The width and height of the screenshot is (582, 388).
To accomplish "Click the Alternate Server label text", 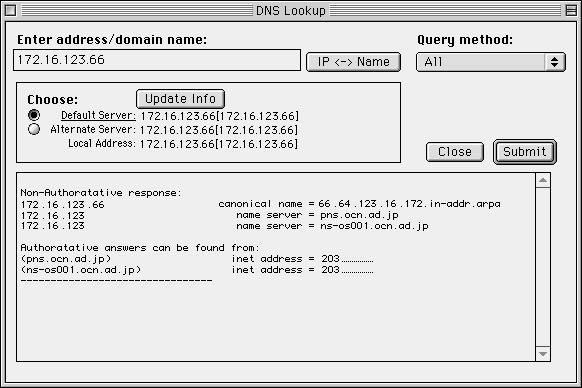I will 93,130.
